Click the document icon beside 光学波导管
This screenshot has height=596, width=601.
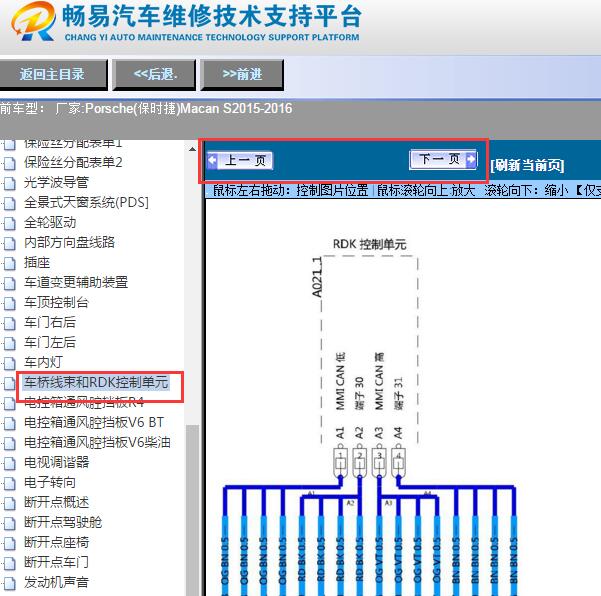[x=10, y=183]
